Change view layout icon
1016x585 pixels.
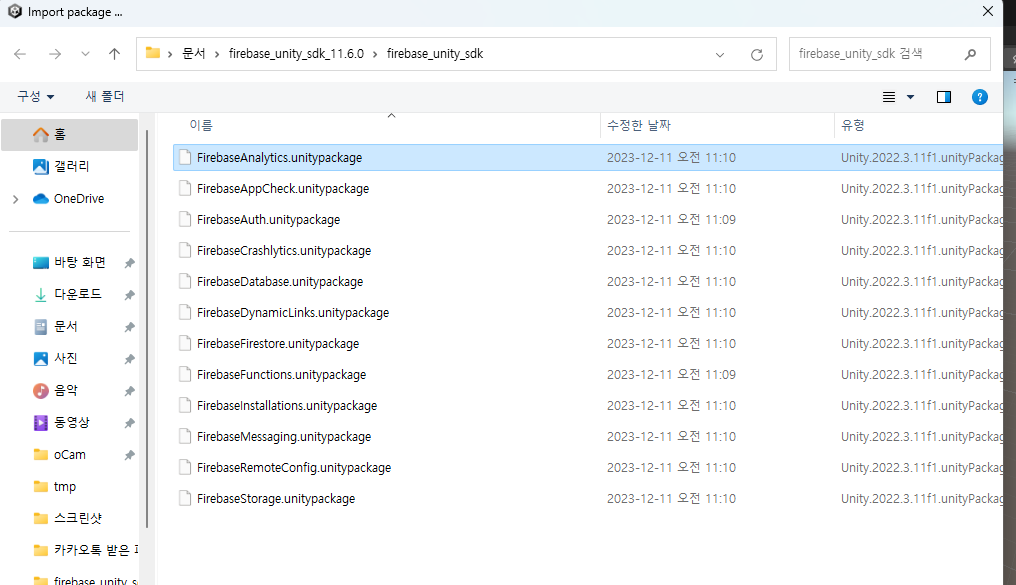click(889, 97)
